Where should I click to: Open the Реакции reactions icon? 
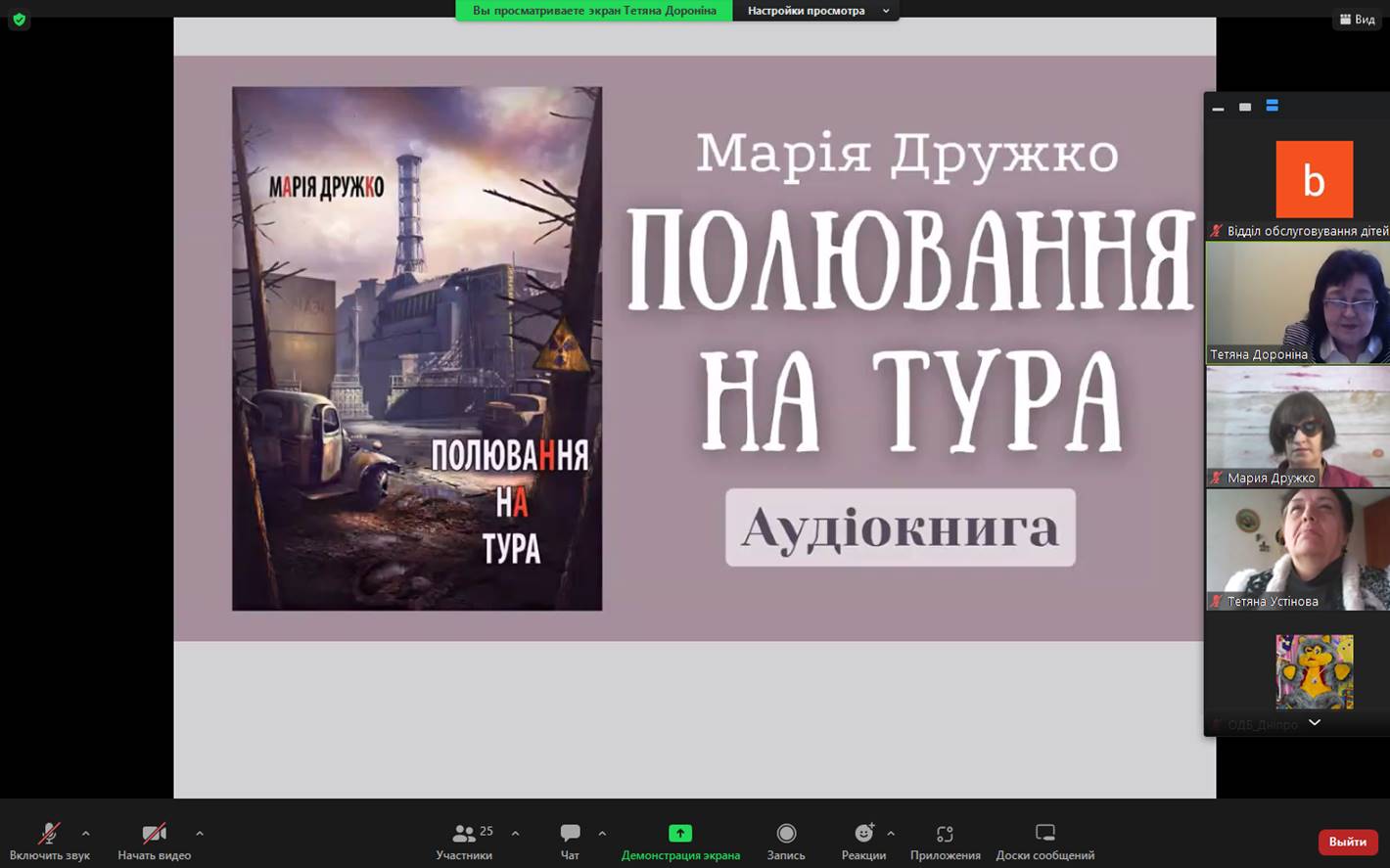(x=863, y=833)
